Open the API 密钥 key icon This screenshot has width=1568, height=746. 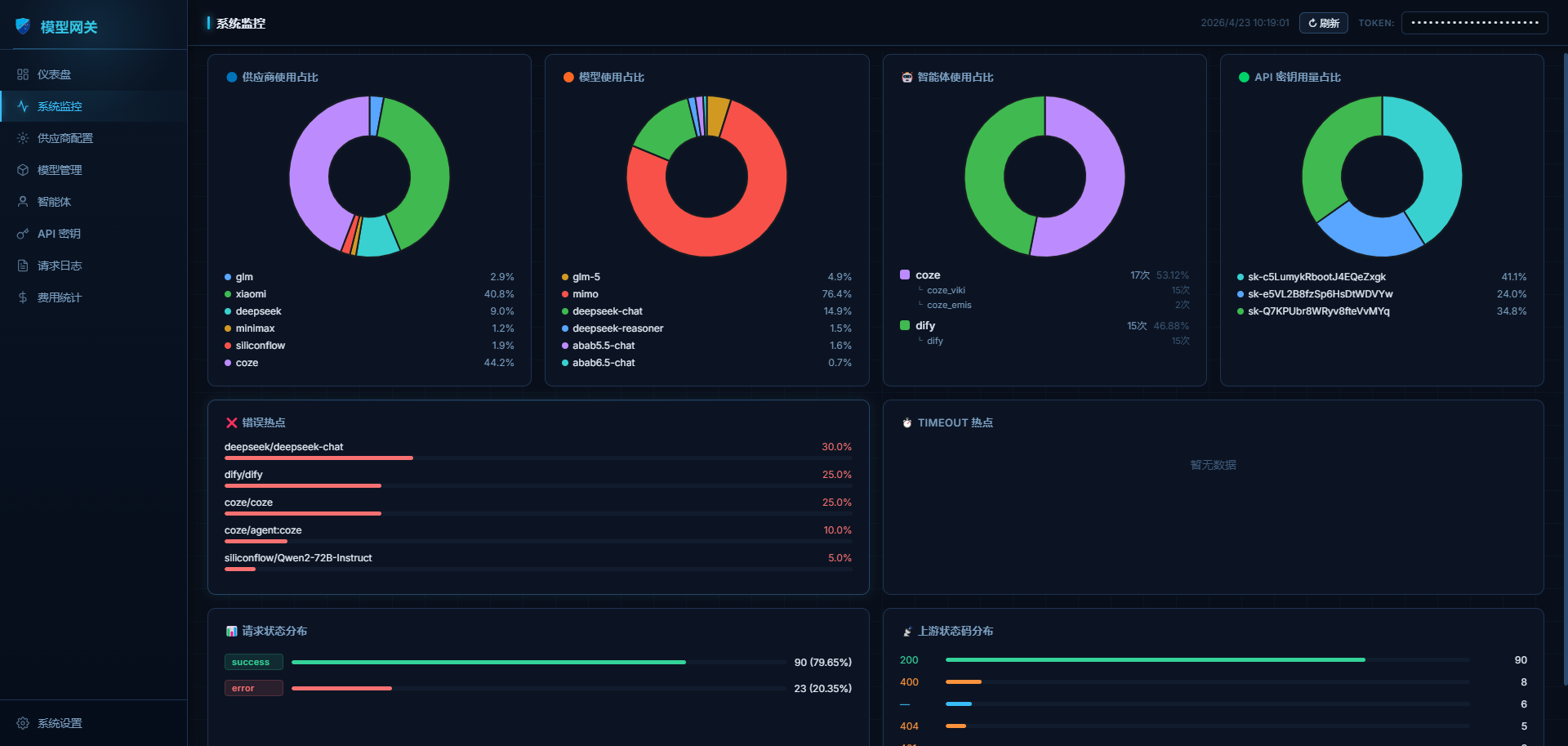[23, 234]
